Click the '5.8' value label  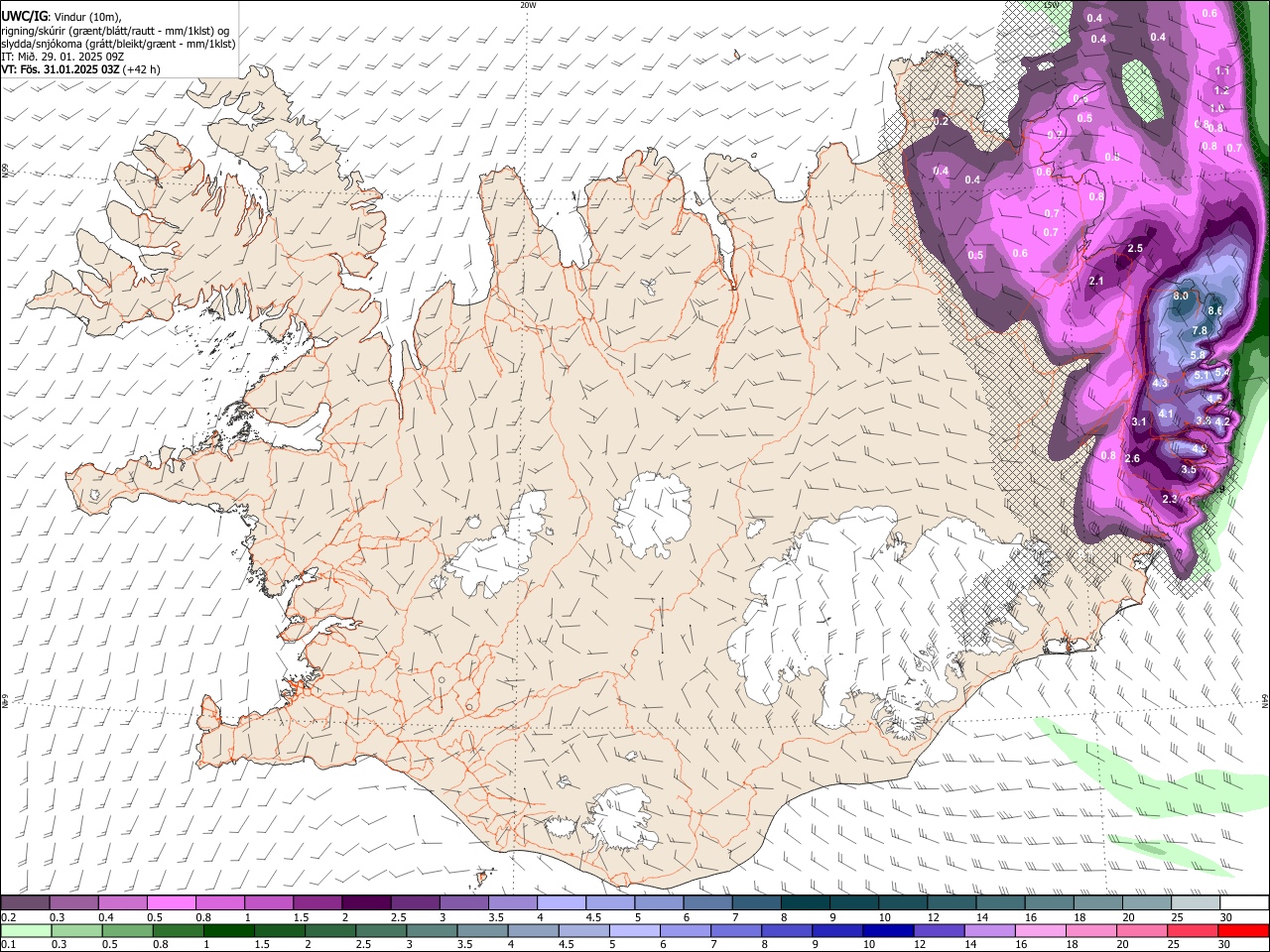pyautogui.click(x=1198, y=355)
